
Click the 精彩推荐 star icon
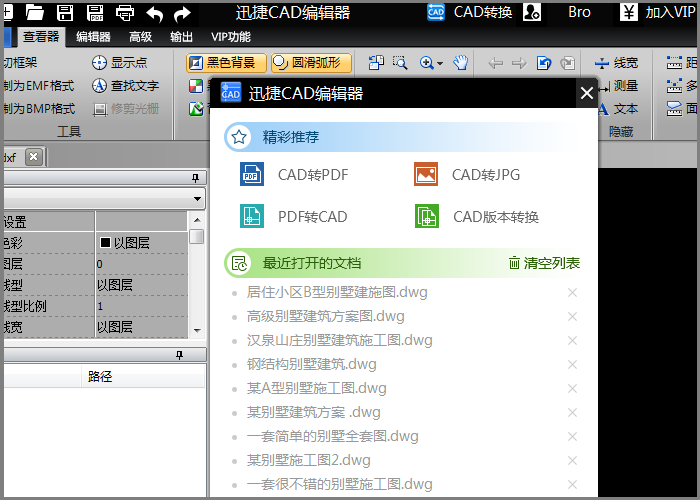point(239,137)
